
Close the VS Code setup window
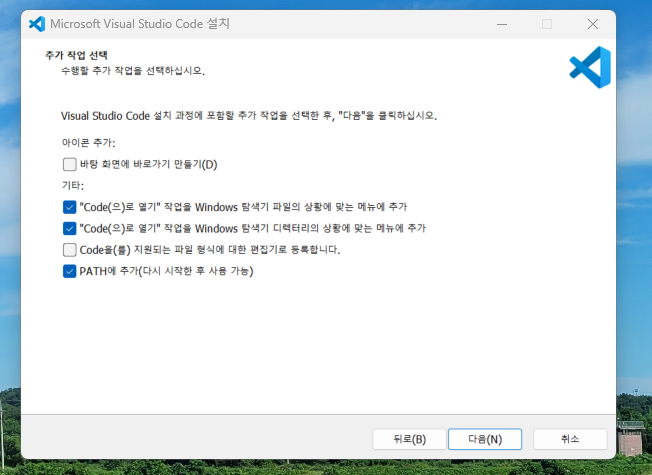[593, 24]
